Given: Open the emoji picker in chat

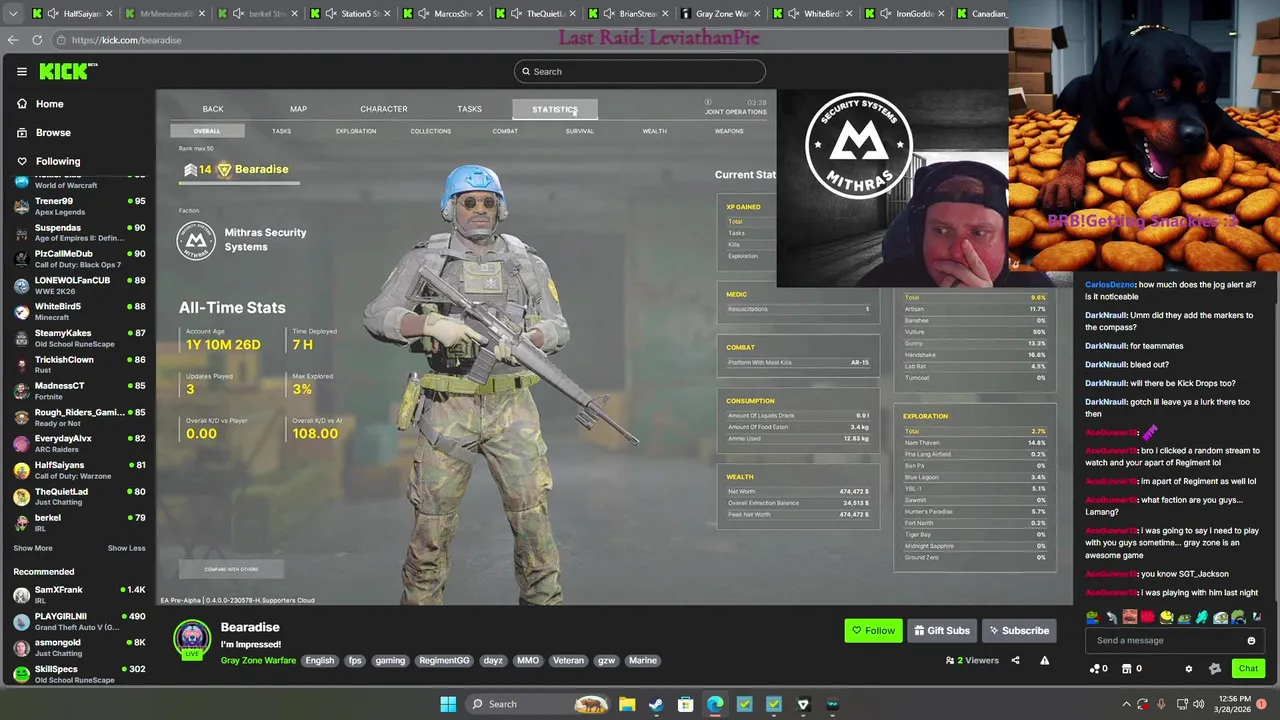Looking at the screenshot, I should (x=1251, y=641).
